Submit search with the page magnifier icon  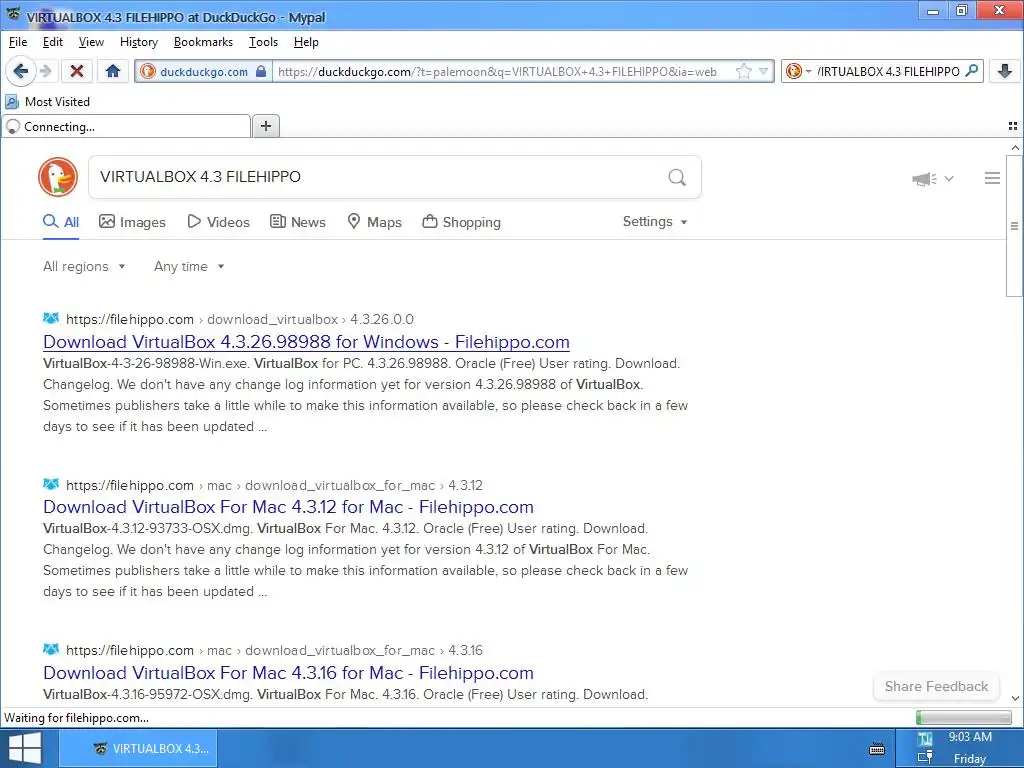coord(677,177)
